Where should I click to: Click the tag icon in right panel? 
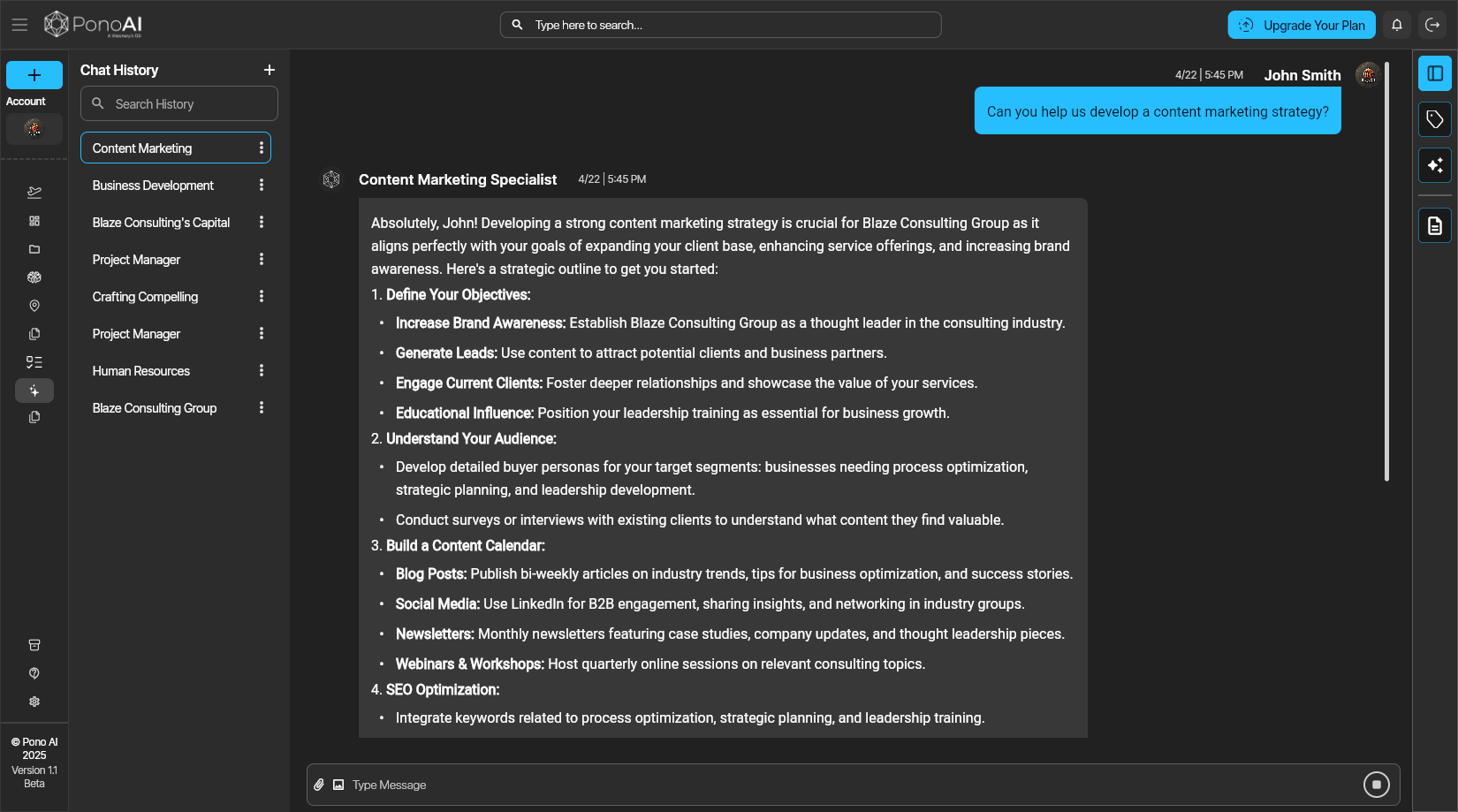click(x=1434, y=119)
